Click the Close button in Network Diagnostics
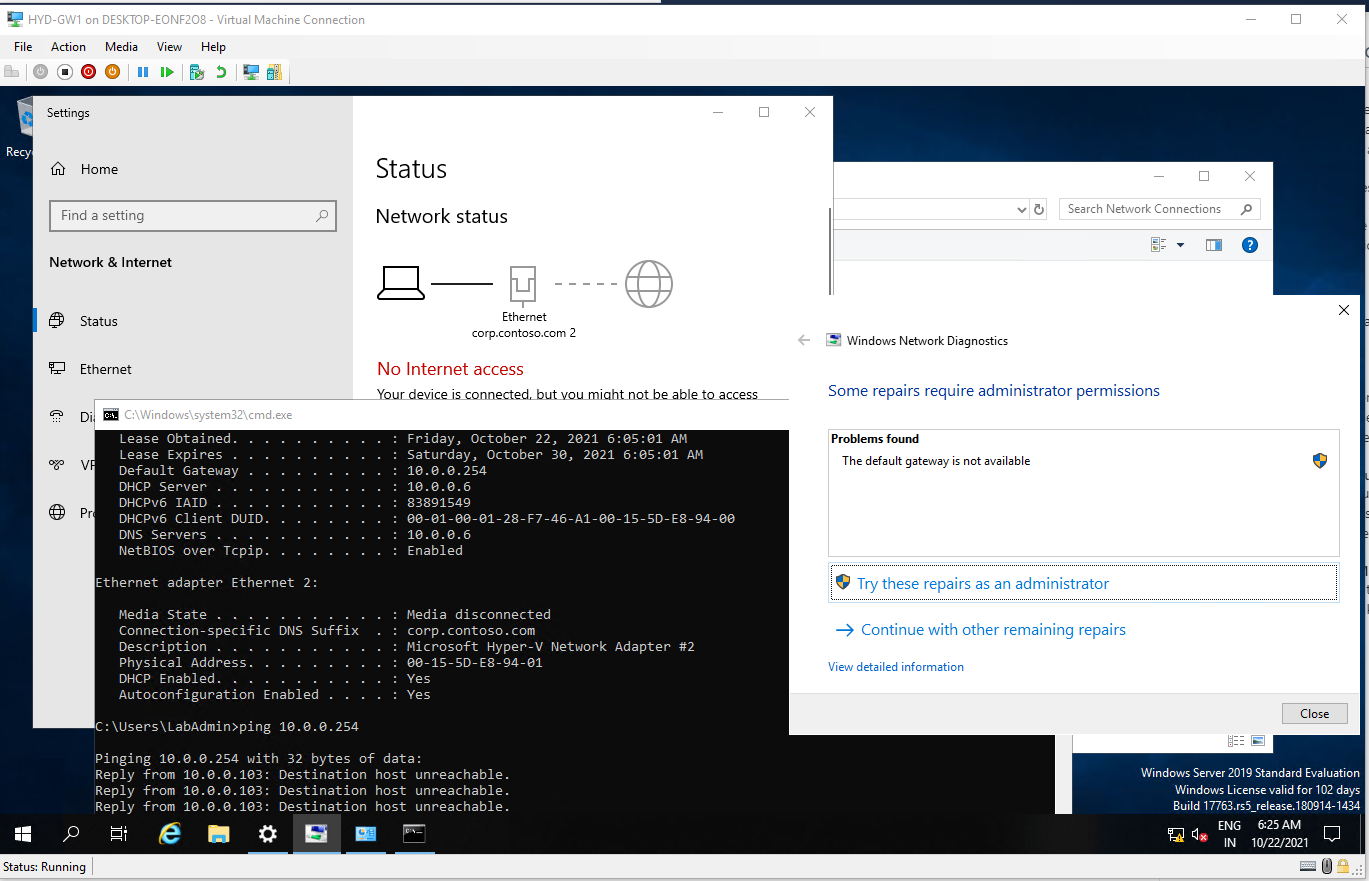 click(1314, 714)
